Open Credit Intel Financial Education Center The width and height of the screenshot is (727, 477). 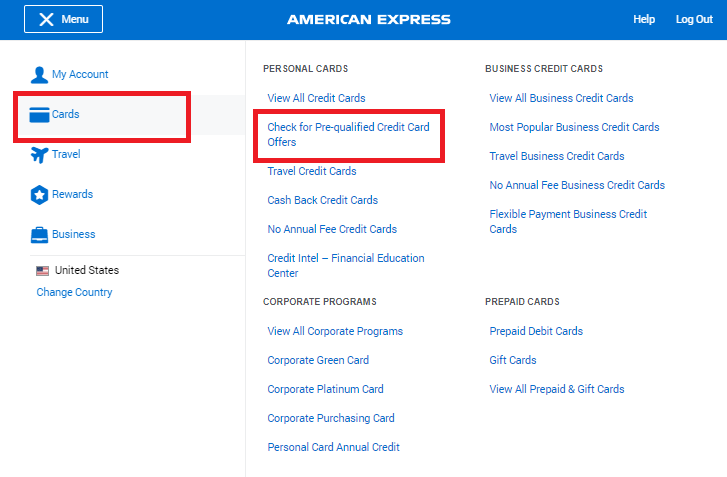[x=346, y=266]
